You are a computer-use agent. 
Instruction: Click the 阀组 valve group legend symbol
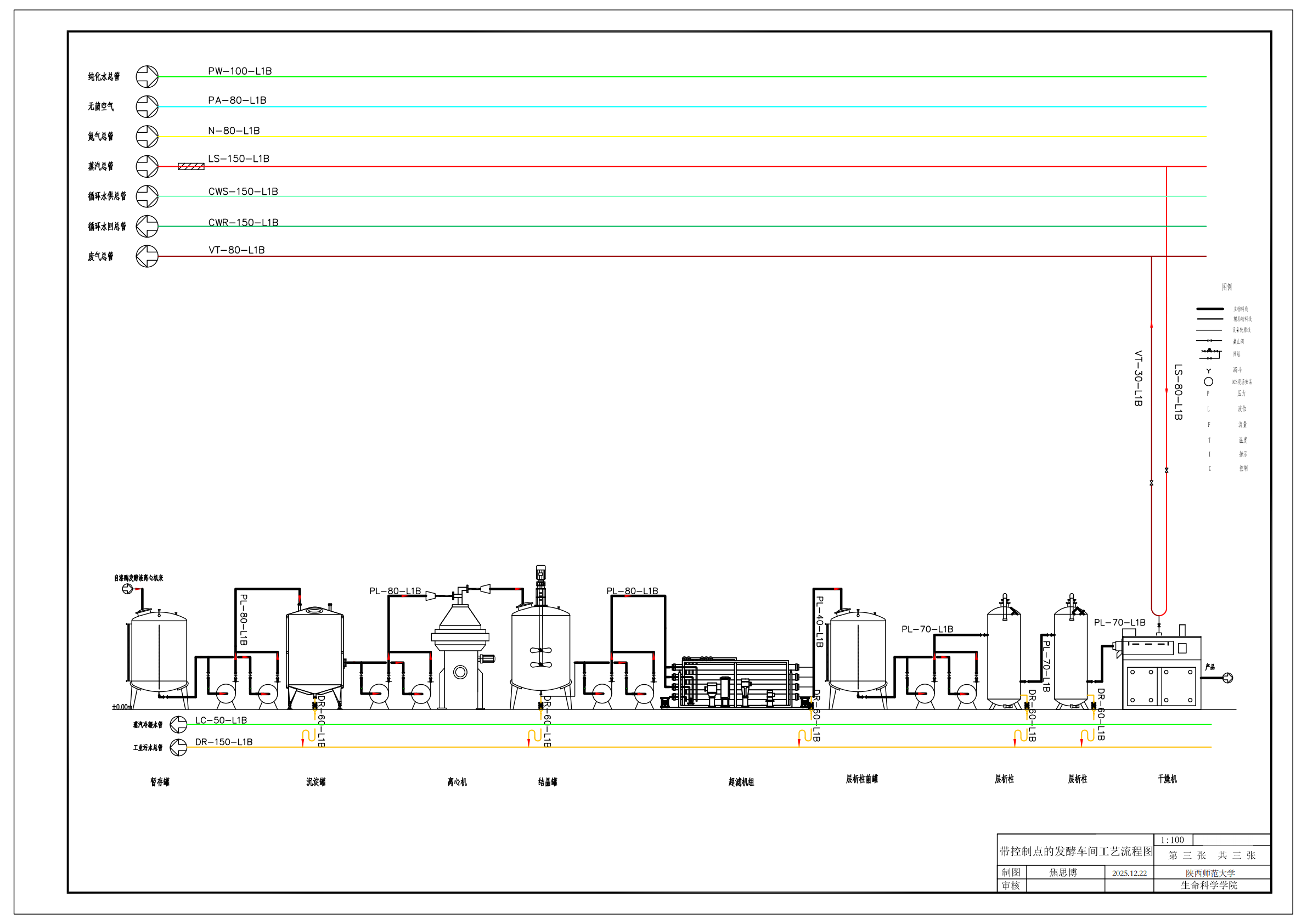coord(1210,353)
